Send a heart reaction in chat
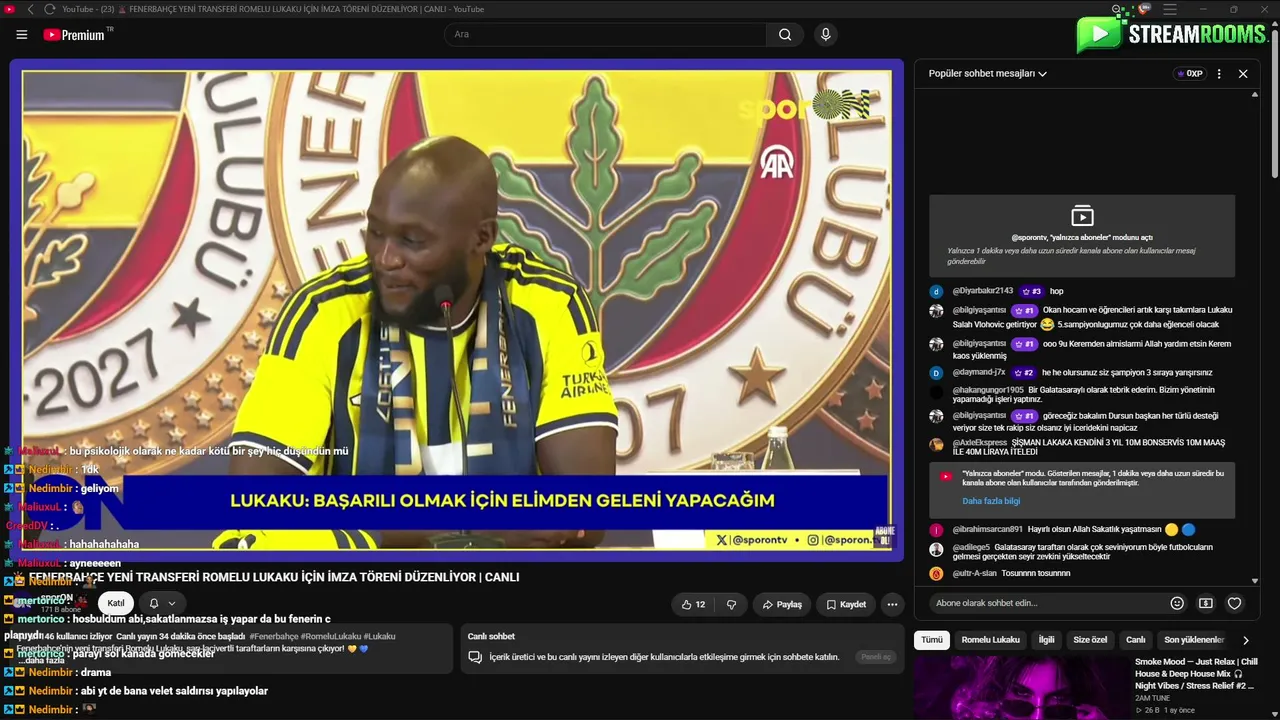 (x=1234, y=603)
